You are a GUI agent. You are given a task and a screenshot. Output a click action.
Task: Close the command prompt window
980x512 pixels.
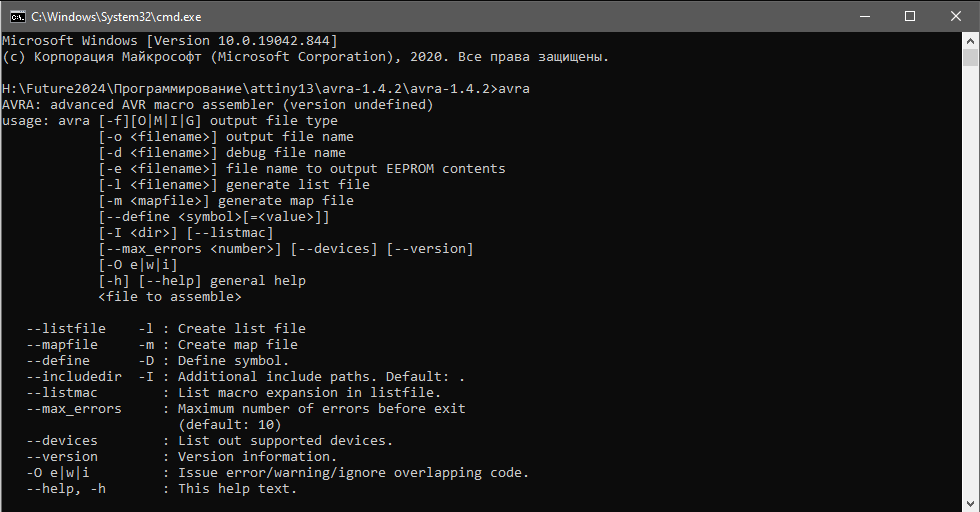tap(956, 16)
